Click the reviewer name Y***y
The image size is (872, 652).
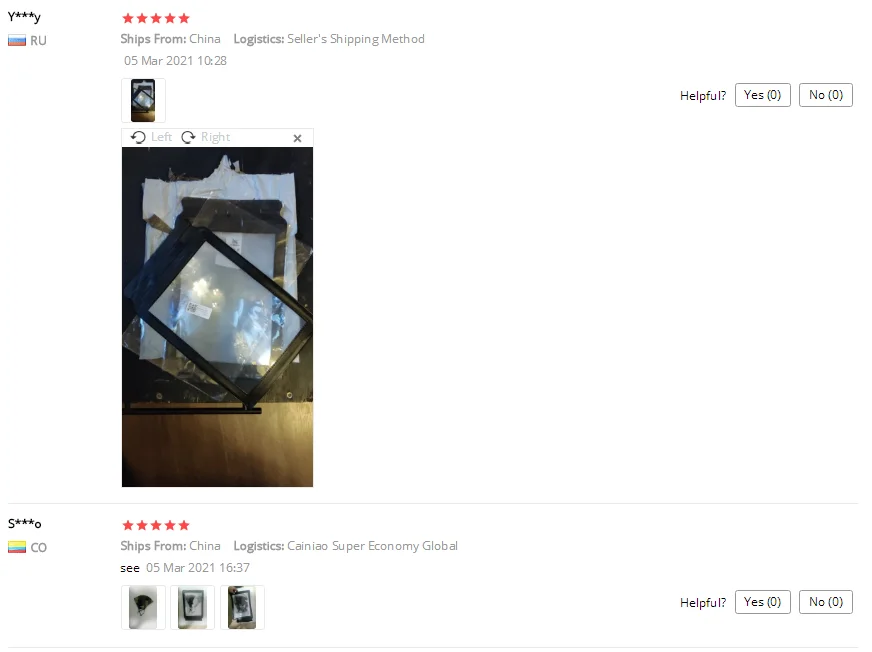[x=24, y=17]
